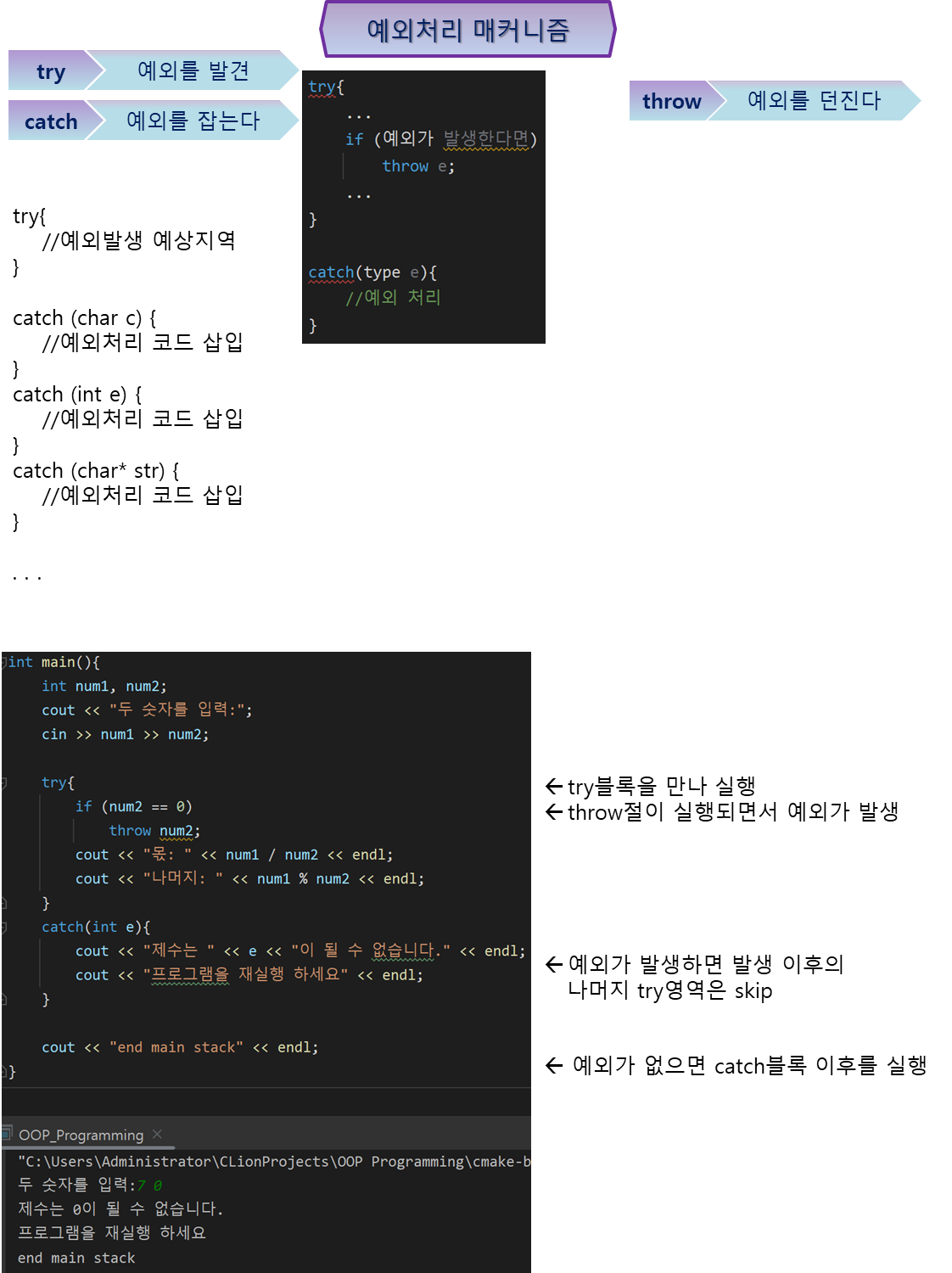The image size is (952, 1273).
Task: Click the cout "프로그램을 재실행 하세요" code line
Action: pyautogui.click(x=249, y=975)
